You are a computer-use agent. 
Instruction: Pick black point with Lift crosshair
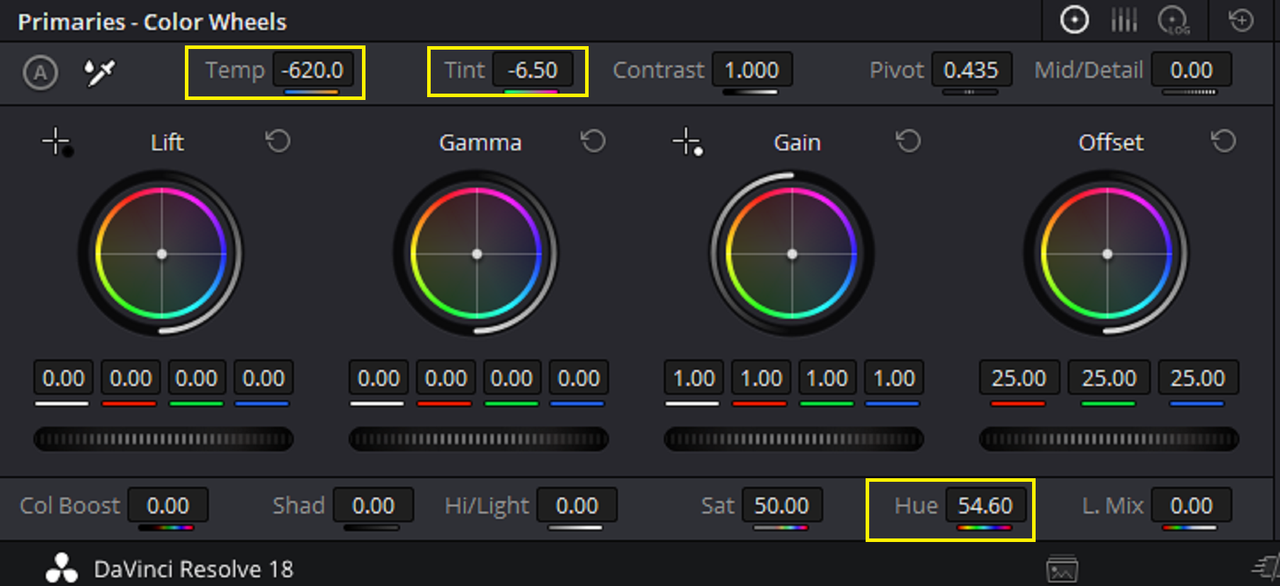pos(56,143)
